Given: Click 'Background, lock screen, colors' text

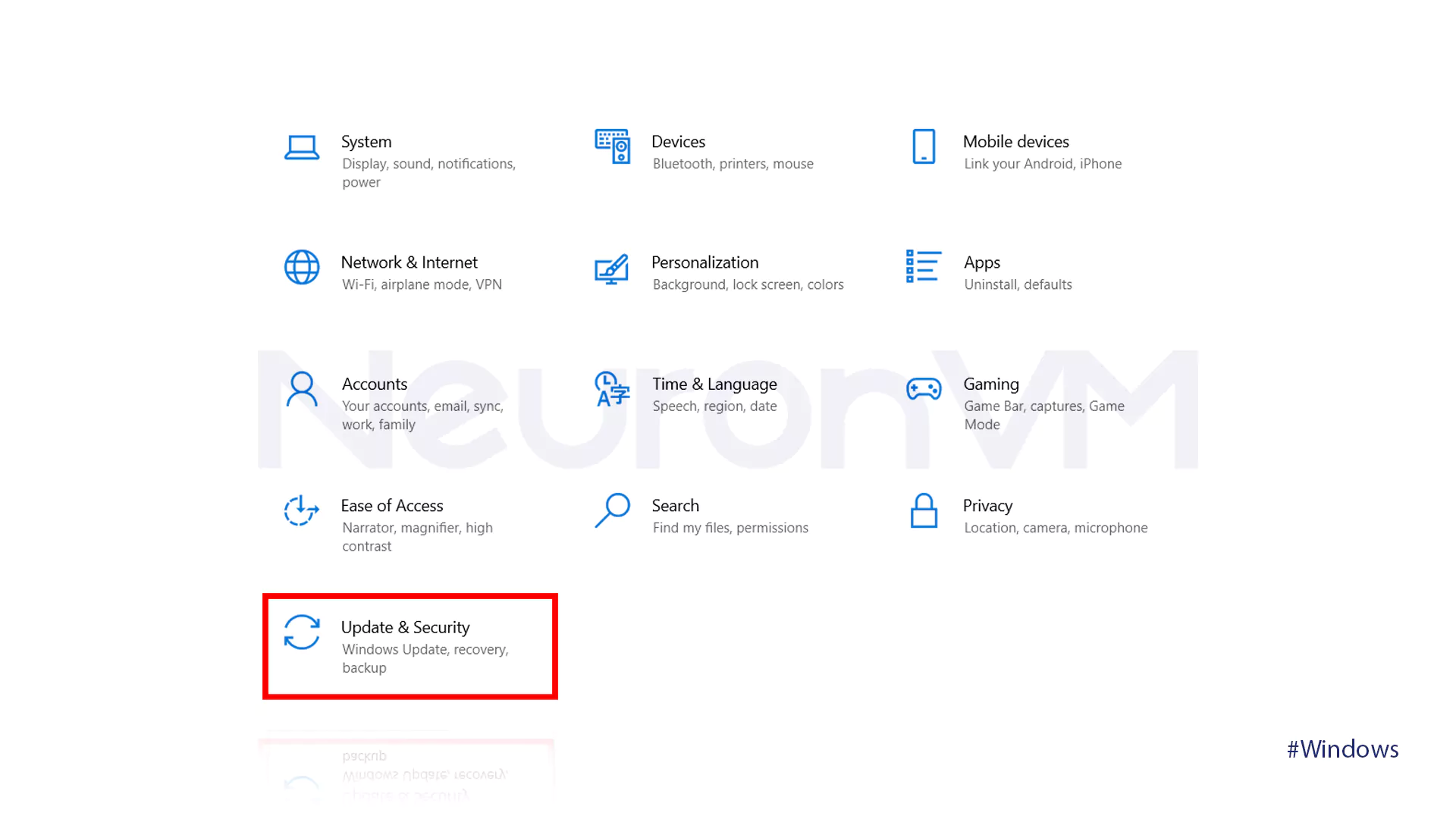Looking at the screenshot, I should pyautogui.click(x=748, y=284).
